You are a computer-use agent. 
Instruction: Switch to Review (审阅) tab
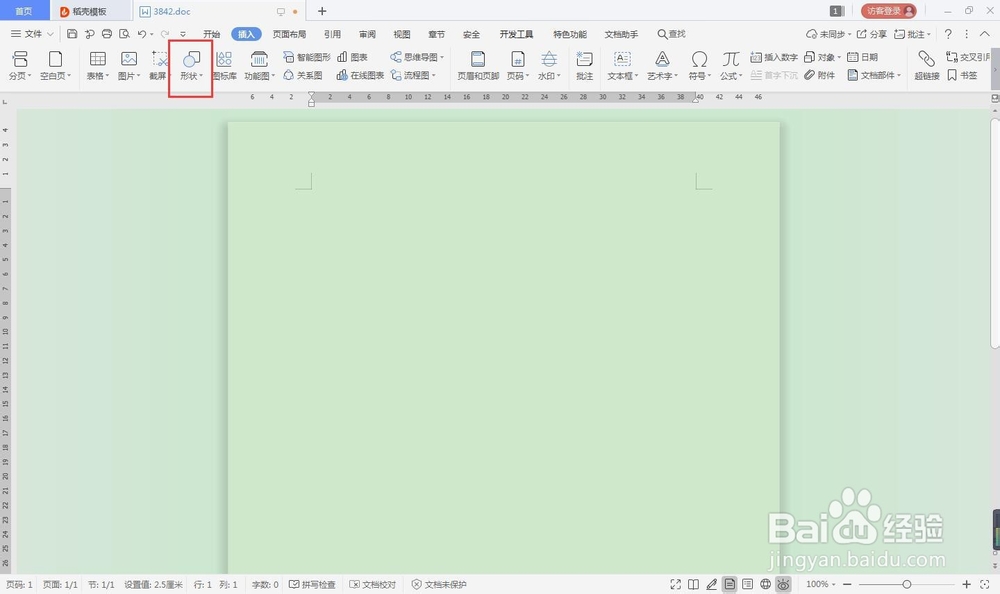tap(367, 34)
